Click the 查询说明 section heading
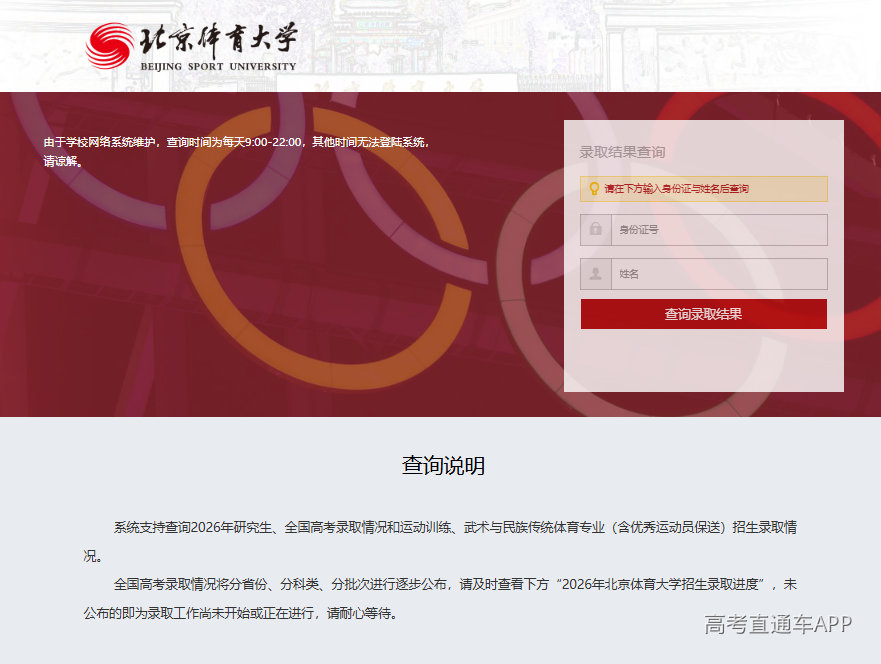The image size is (881, 664). 443,466
